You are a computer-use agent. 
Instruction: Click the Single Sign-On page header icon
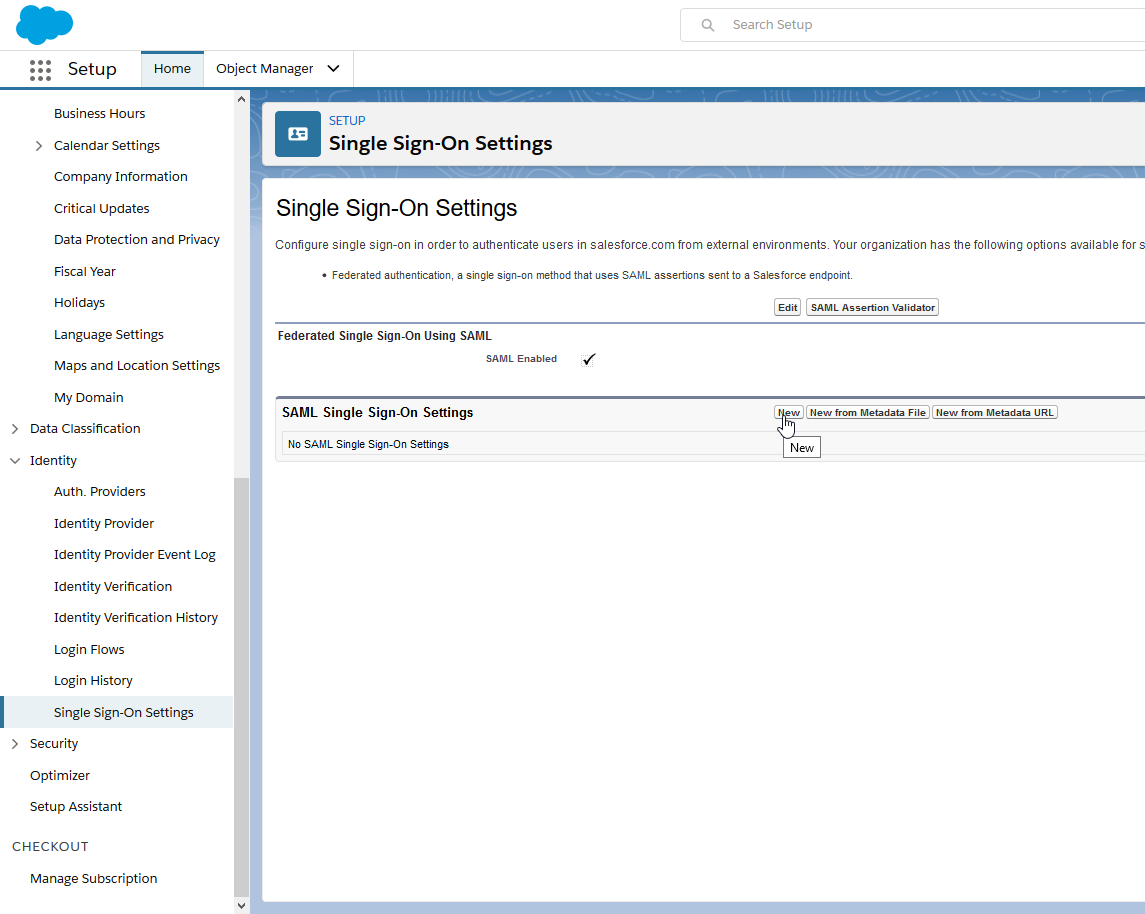298,134
